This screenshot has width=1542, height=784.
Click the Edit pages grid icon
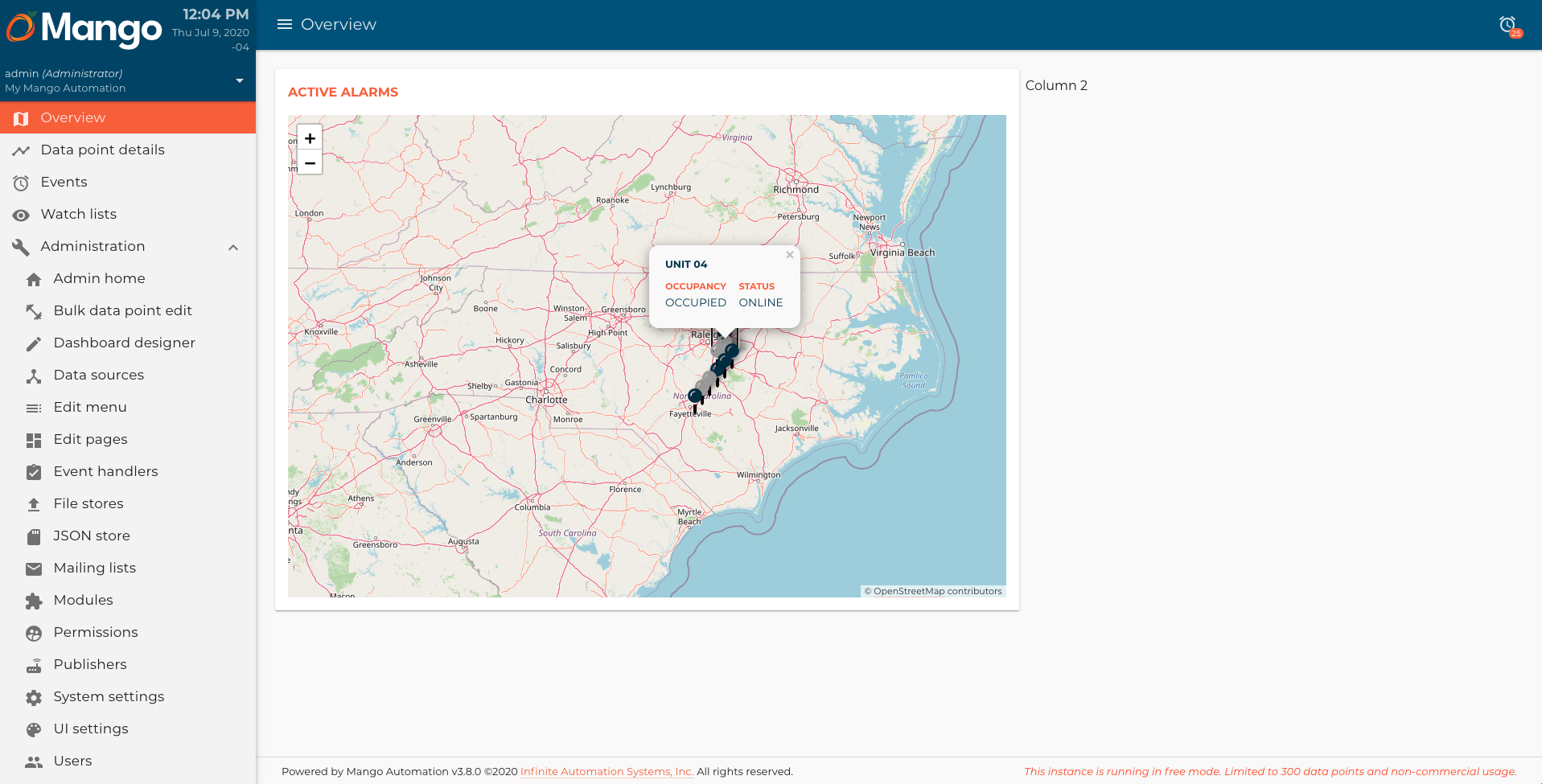click(x=34, y=440)
